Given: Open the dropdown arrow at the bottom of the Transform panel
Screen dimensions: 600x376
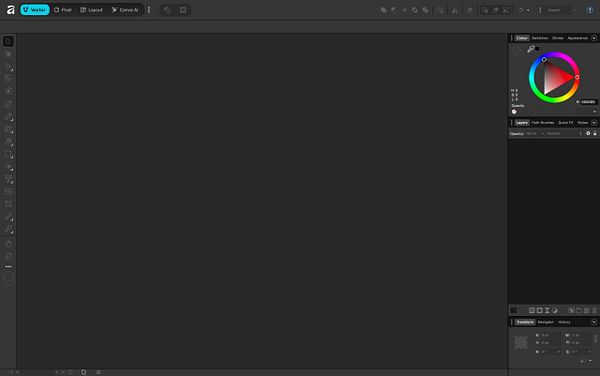Looking at the screenshot, I should pyautogui.click(x=590, y=361).
